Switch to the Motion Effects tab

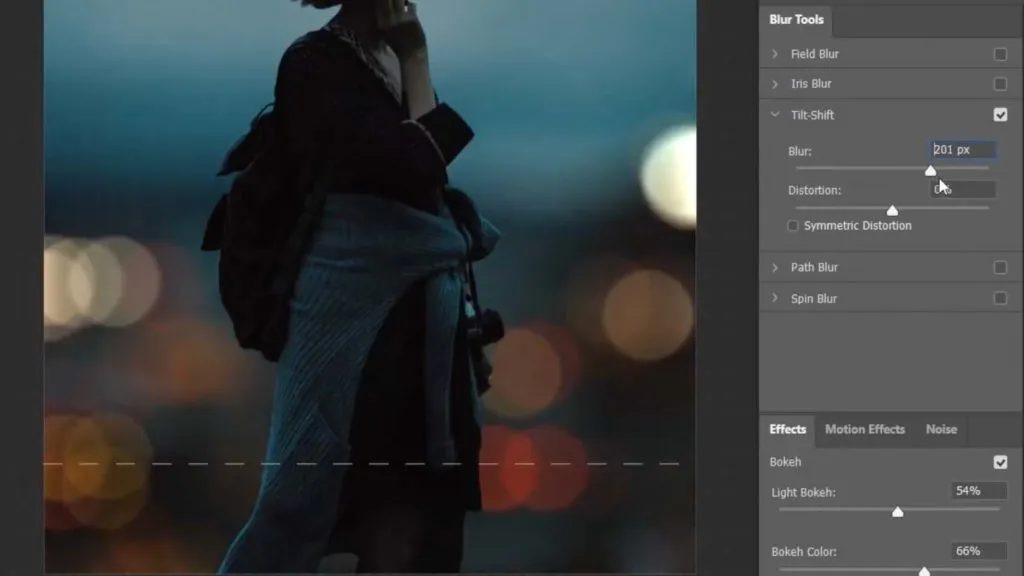(864, 429)
